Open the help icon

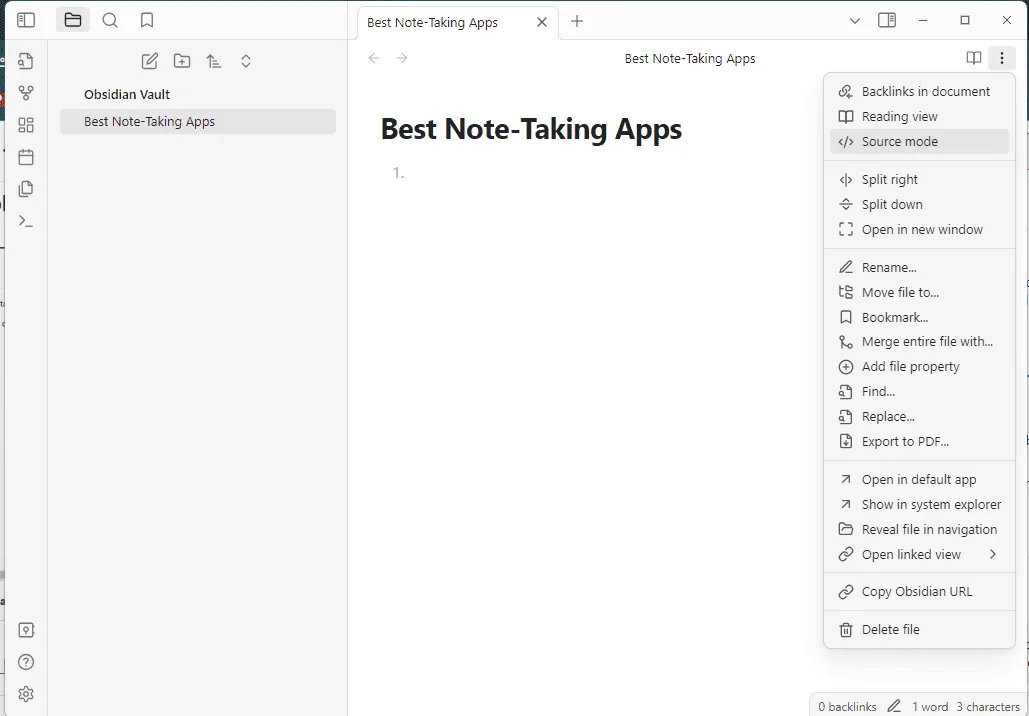(x=26, y=662)
